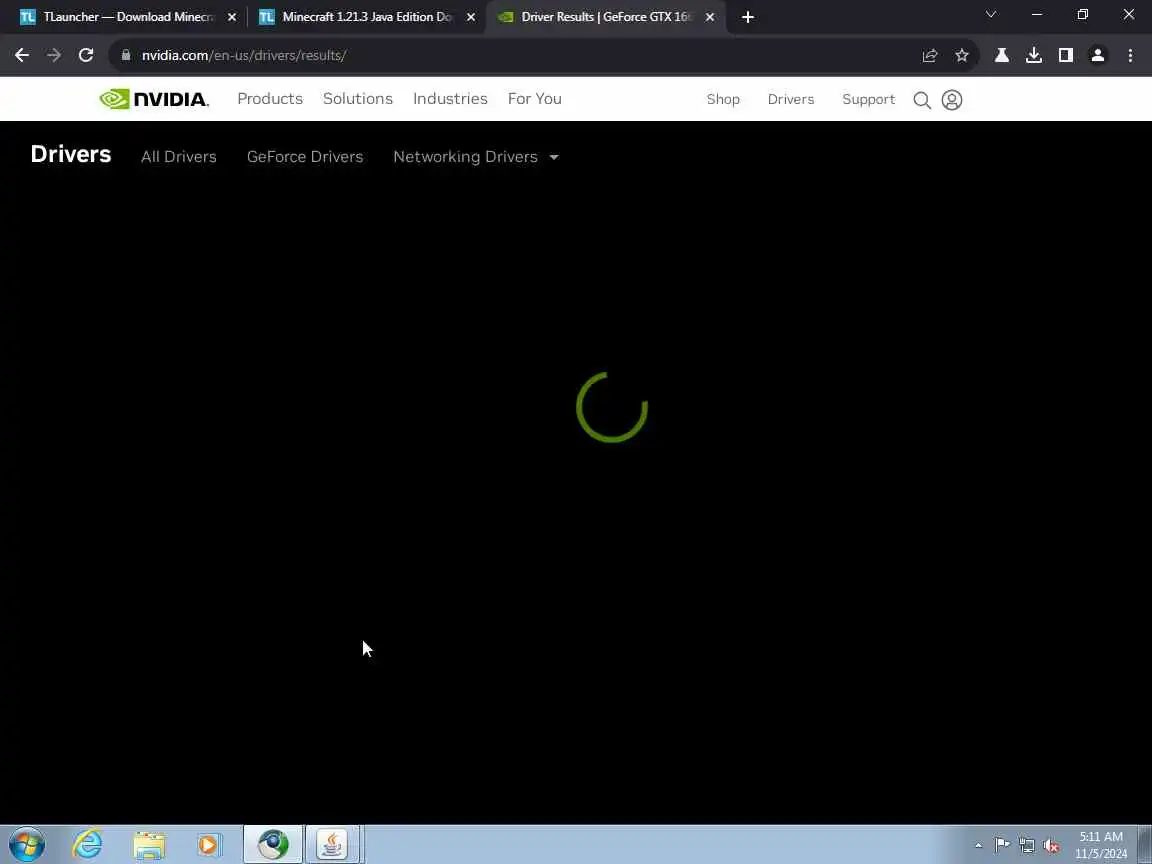1152x864 pixels.
Task: Open the Industries menu
Action: pos(450,98)
